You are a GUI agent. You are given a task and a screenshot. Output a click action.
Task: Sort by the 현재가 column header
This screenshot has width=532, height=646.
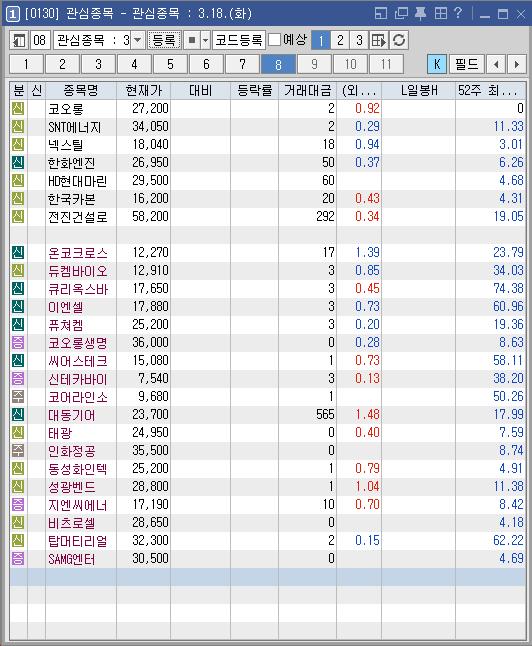(x=143, y=90)
